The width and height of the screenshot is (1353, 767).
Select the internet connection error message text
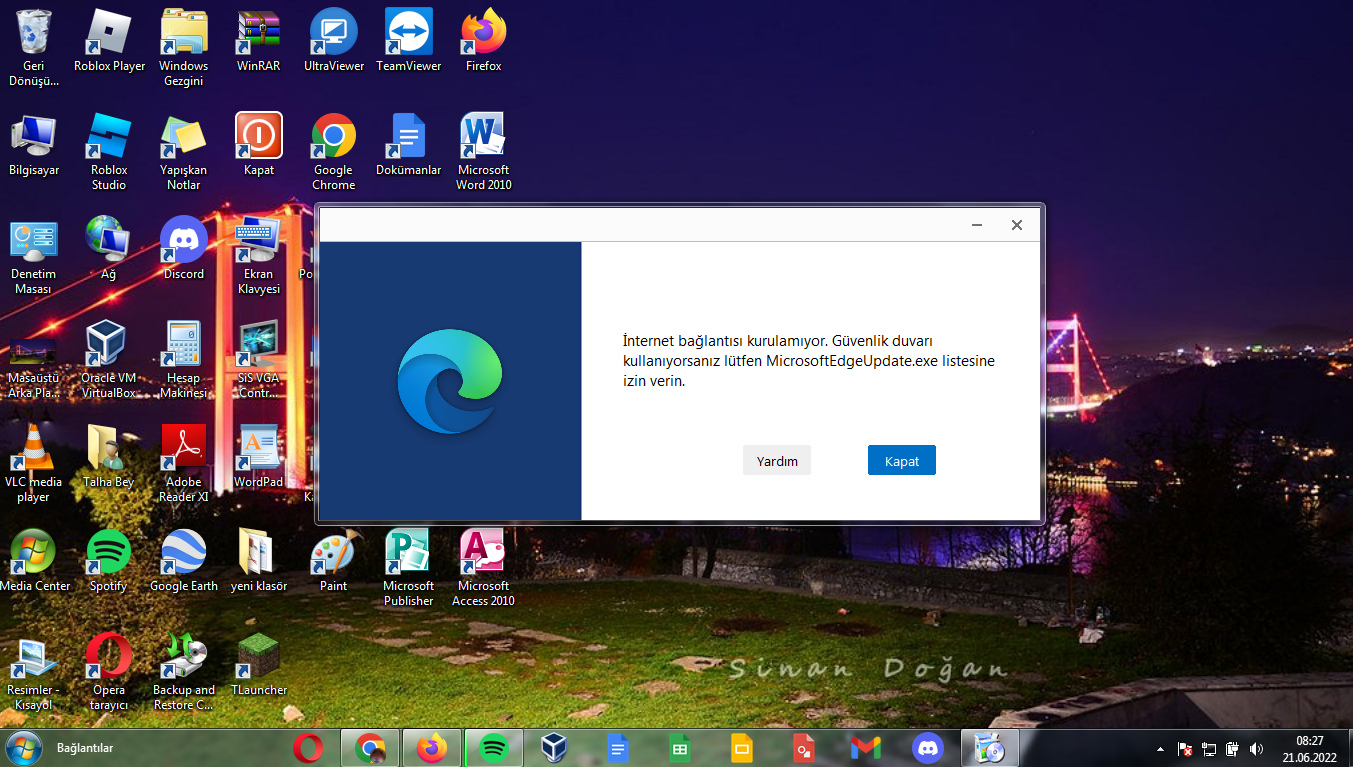pos(809,361)
